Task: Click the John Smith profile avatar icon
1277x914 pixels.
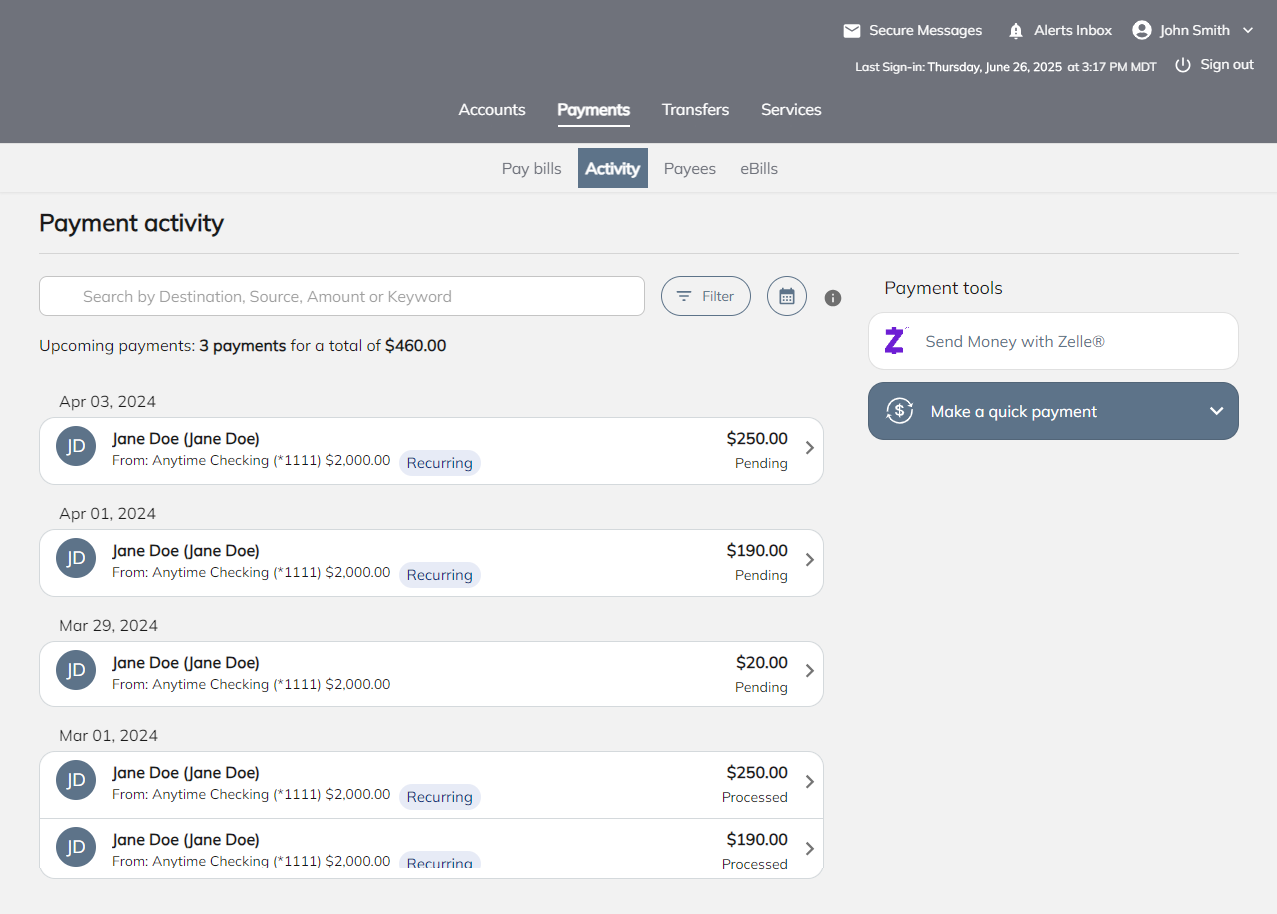Action: 1142,30
